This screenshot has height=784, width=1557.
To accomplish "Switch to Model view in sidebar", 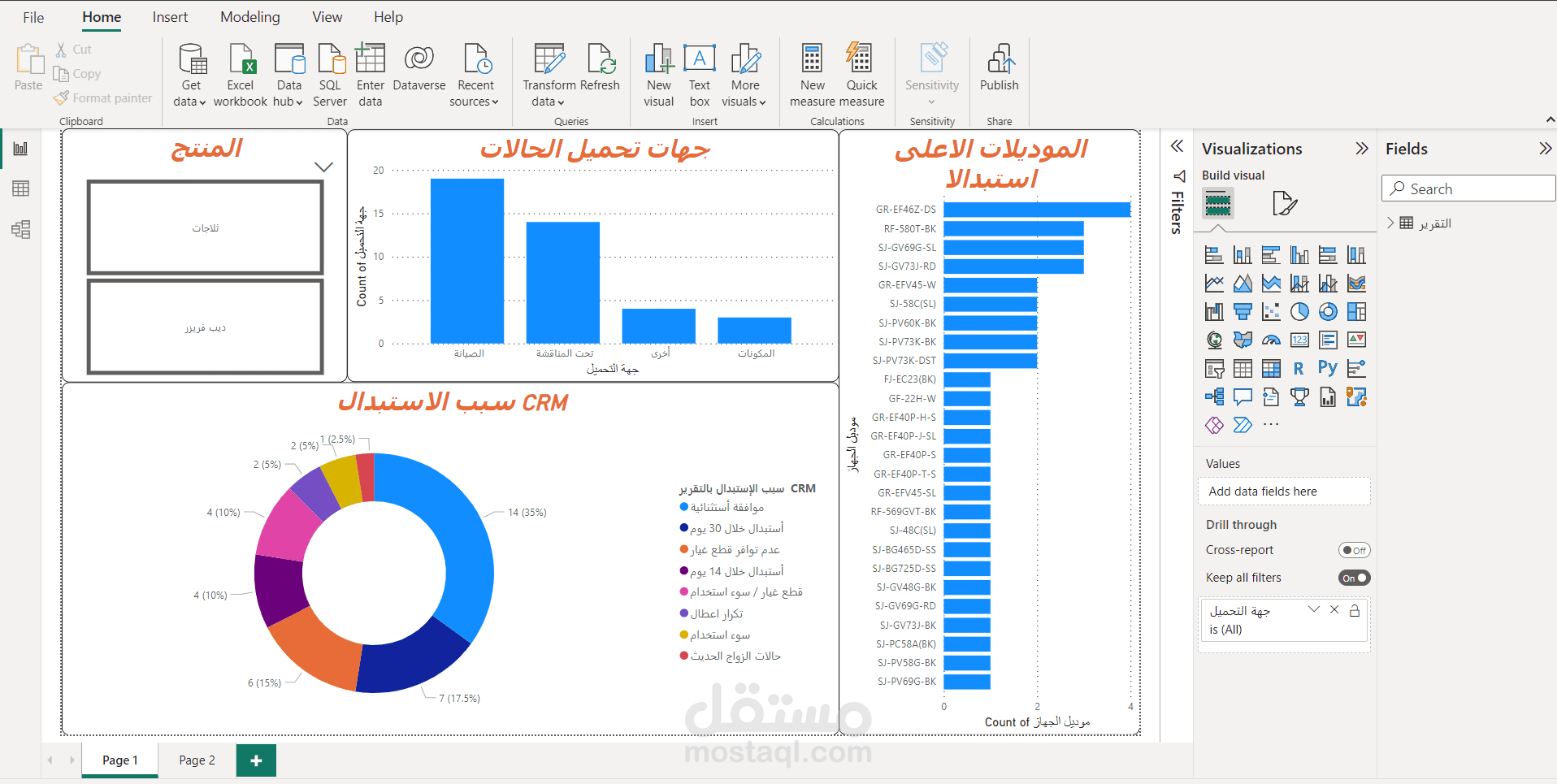I will pyautogui.click(x=20, y=229).
